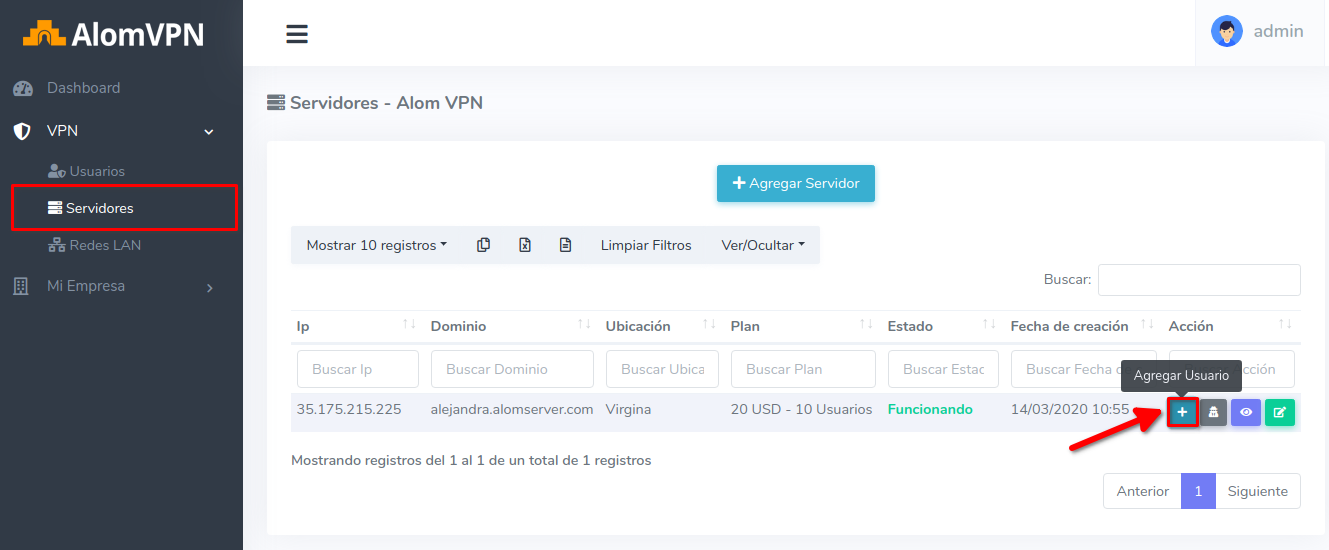Image resolution: width=1329 pixels, height=550 pixels.
Task: Click the Agregar Servidor button
Action: pos(795,183)
